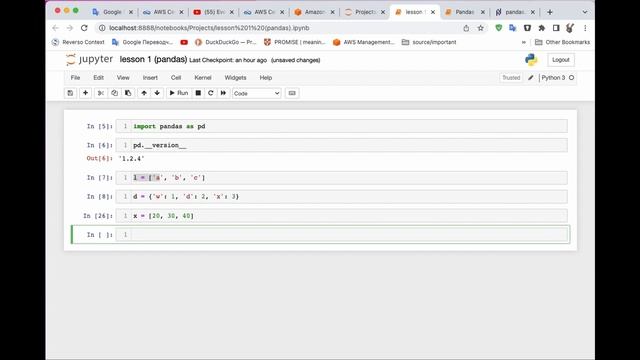Click the pencil edit mode icon
640x360 pixels.
click(x=531, y=78)
